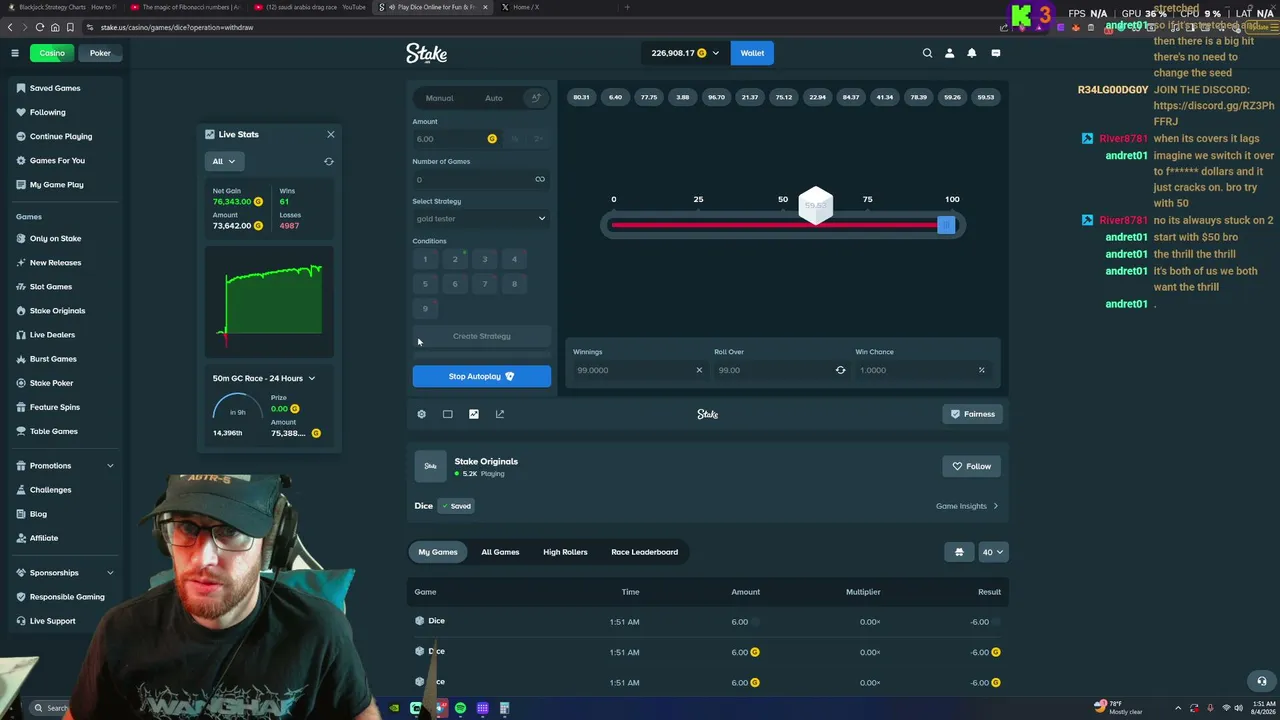This screenshot has height=720, width=1280.
Task: Click the Wallet button
Action: pyautogui.click(x=752, y=53)
